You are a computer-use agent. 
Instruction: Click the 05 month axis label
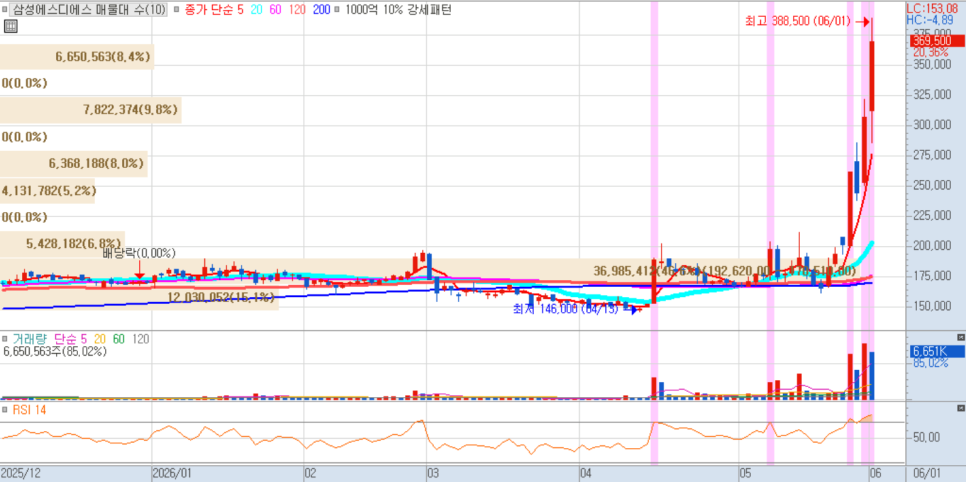pos(745,473)
